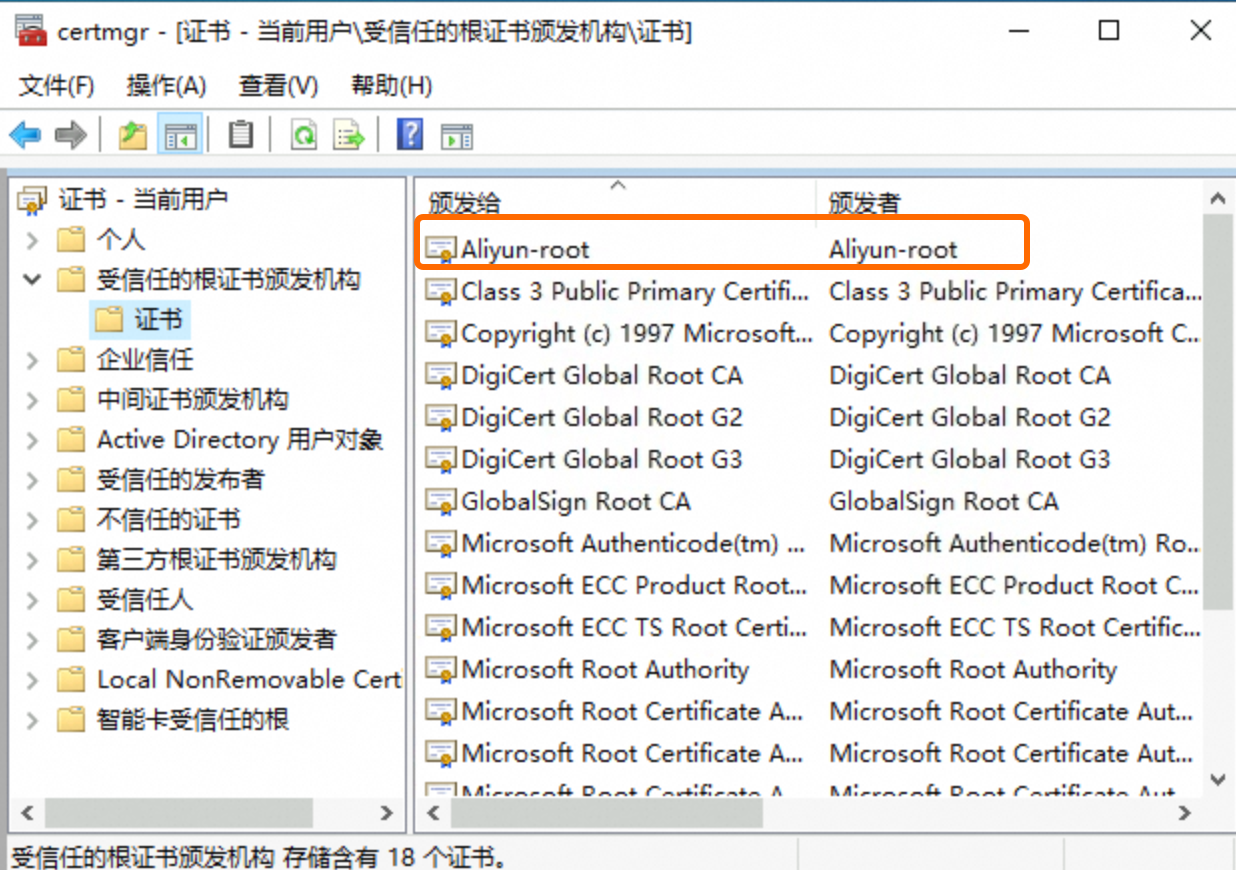Select Microsoft ECC TS Root Certi... certificate
The width and height of the screenshot is (1236, 870).
(634, 628)
